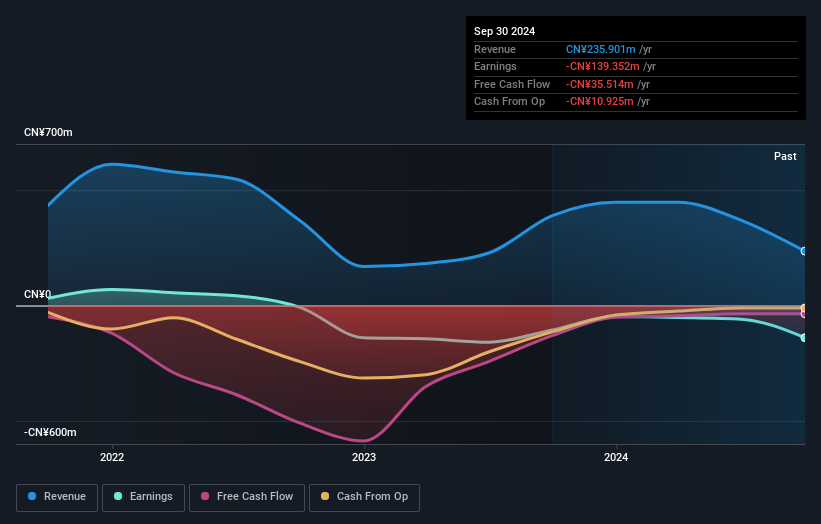
Task: Click the orange Cash From Op legend dot
Action: point(325,496)
